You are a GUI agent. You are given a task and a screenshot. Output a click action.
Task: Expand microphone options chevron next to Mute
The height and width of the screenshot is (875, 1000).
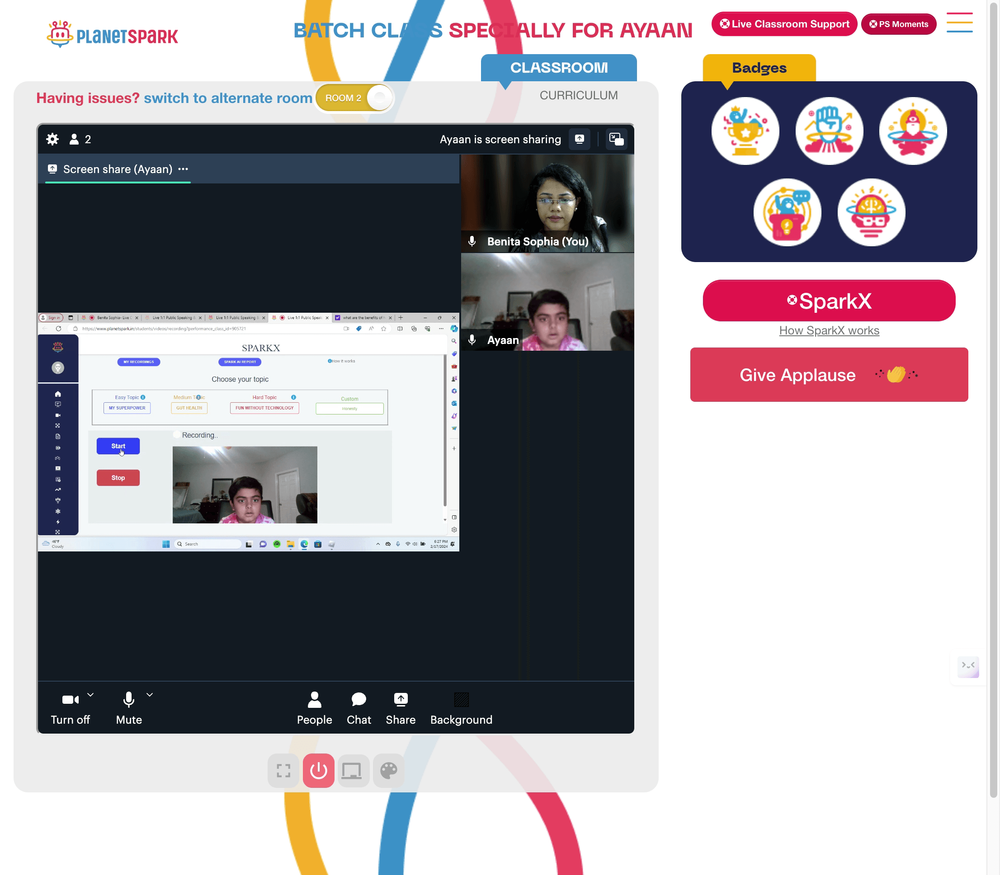tap(149, 695)
